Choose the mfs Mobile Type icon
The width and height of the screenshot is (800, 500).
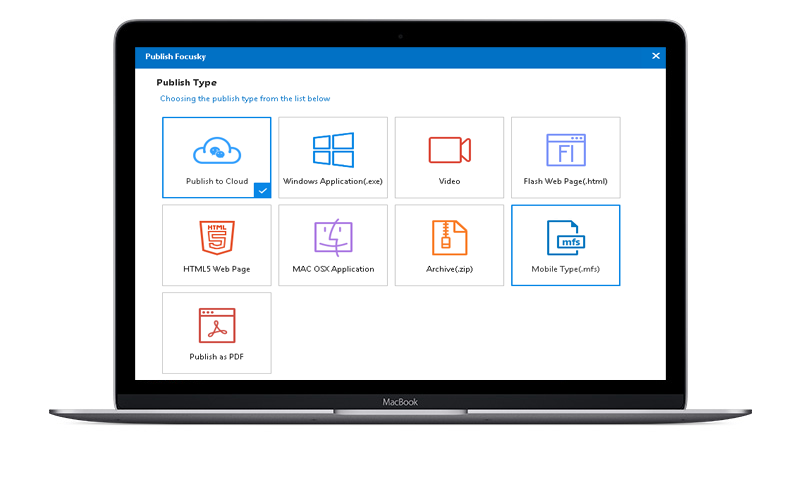(x=566, y=238)
